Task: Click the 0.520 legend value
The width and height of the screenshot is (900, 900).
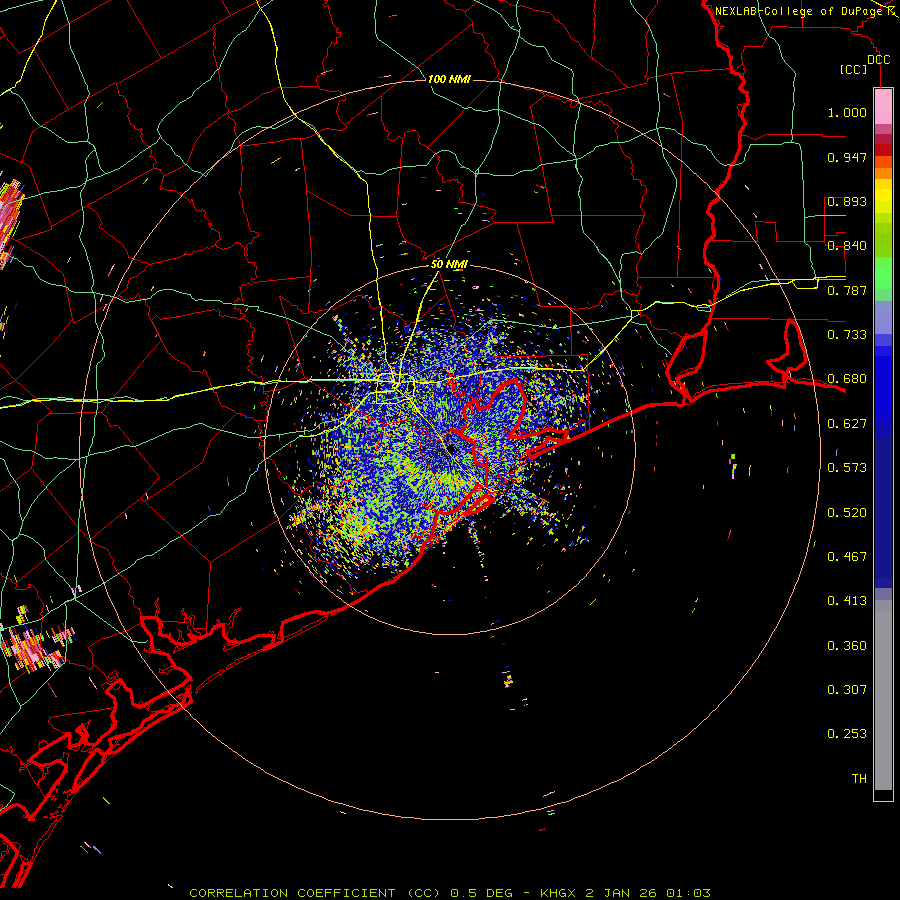Action: click(x=847, y=513)
